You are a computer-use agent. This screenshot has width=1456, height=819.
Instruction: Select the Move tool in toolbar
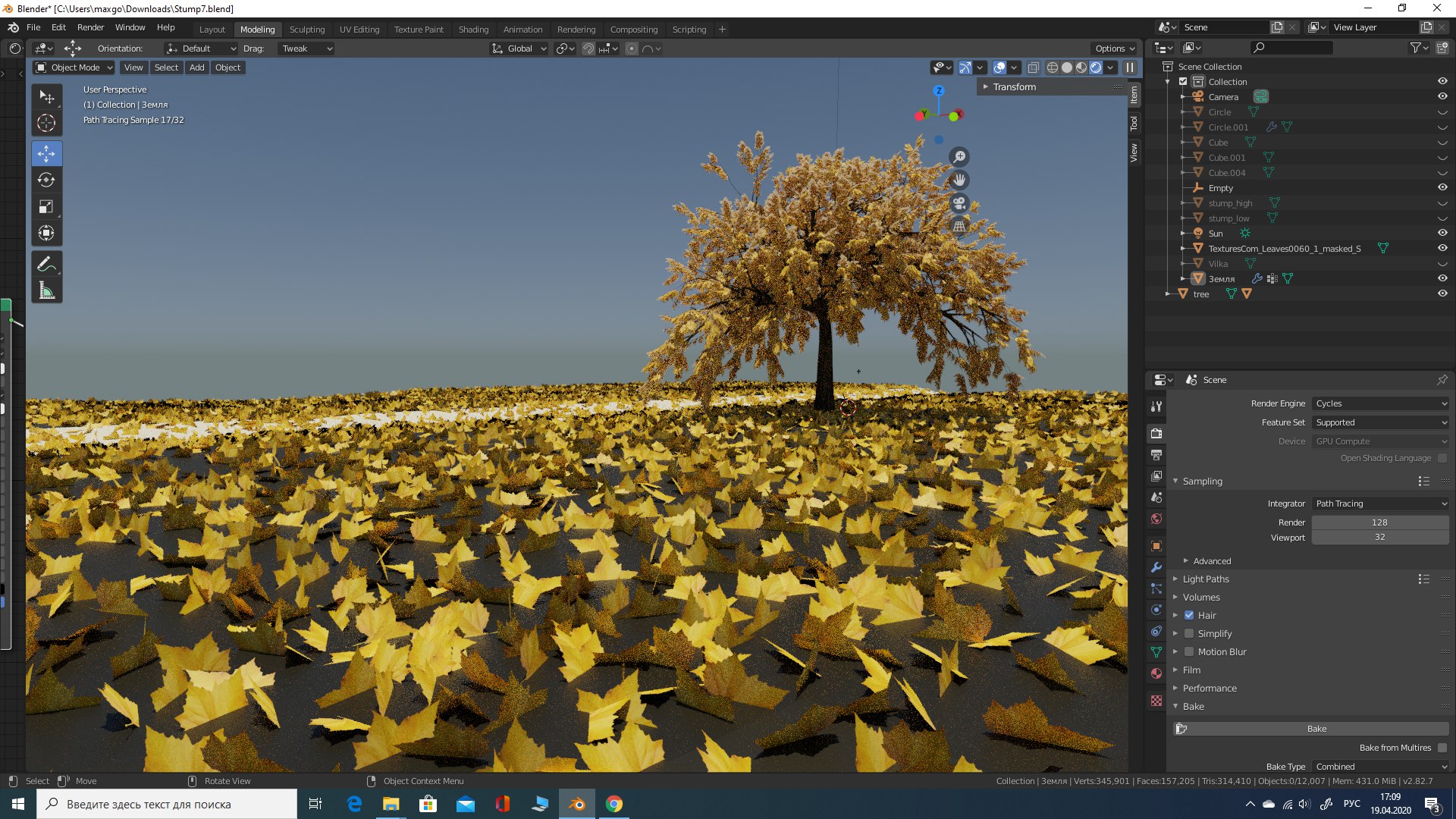click(x=46, y=154)
